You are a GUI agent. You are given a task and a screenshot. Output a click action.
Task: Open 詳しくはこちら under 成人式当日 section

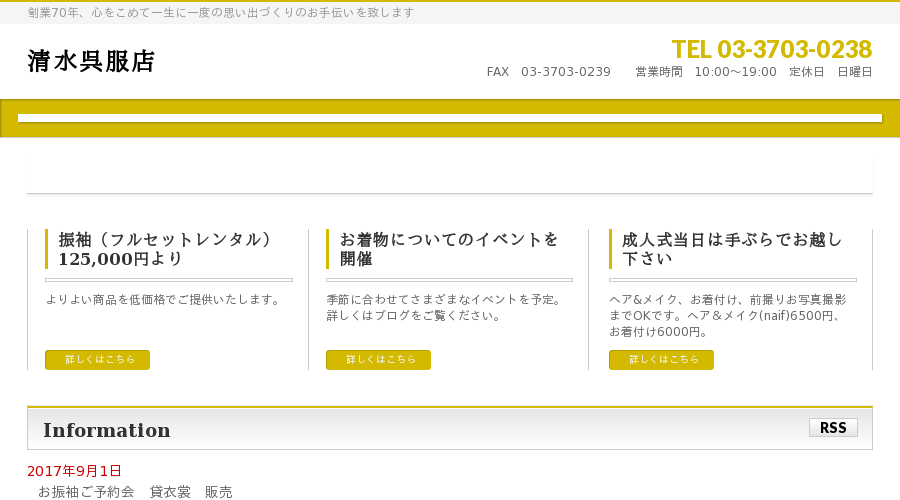661,360
